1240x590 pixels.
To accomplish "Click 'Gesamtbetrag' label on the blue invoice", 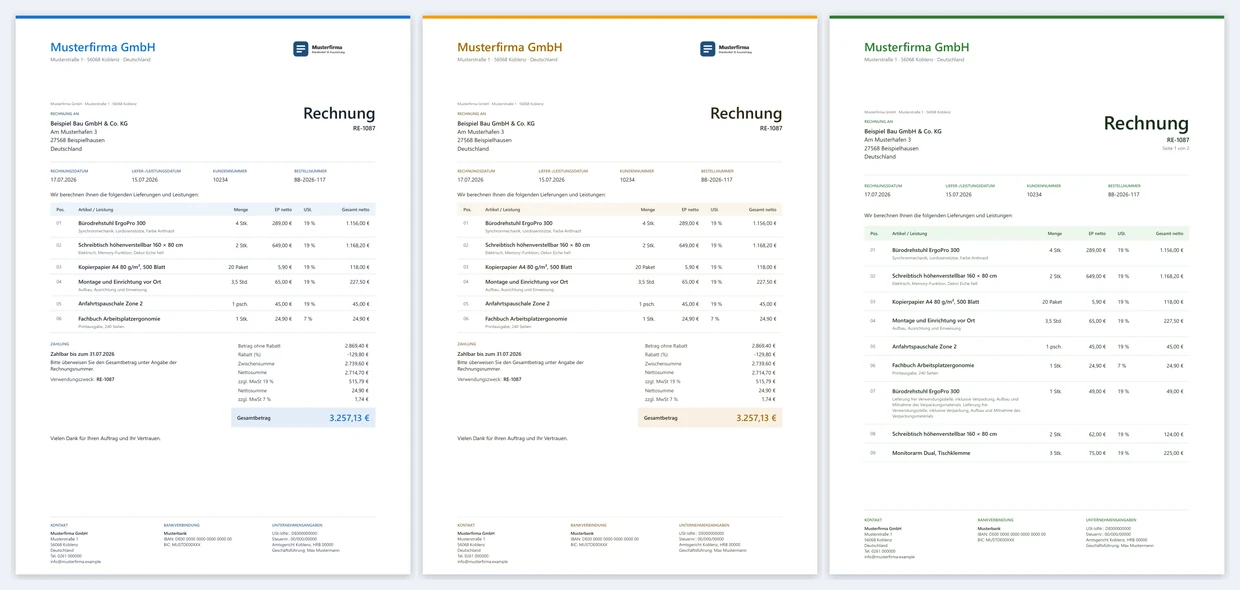I will [x=254, y=419].
